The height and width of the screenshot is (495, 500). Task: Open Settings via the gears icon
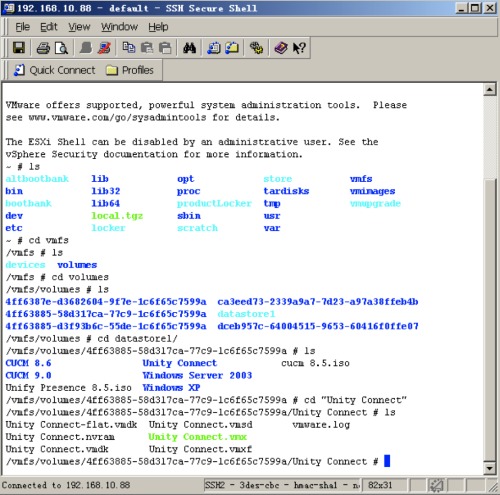coord(256,48)
